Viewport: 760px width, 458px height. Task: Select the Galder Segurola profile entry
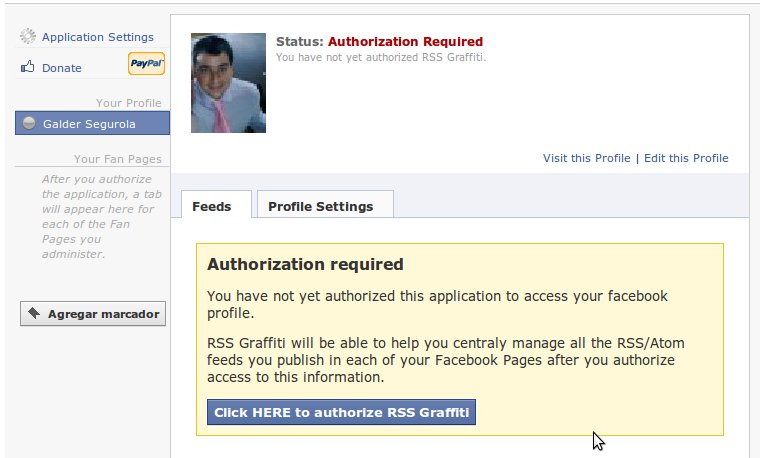[x=92, y=123]
